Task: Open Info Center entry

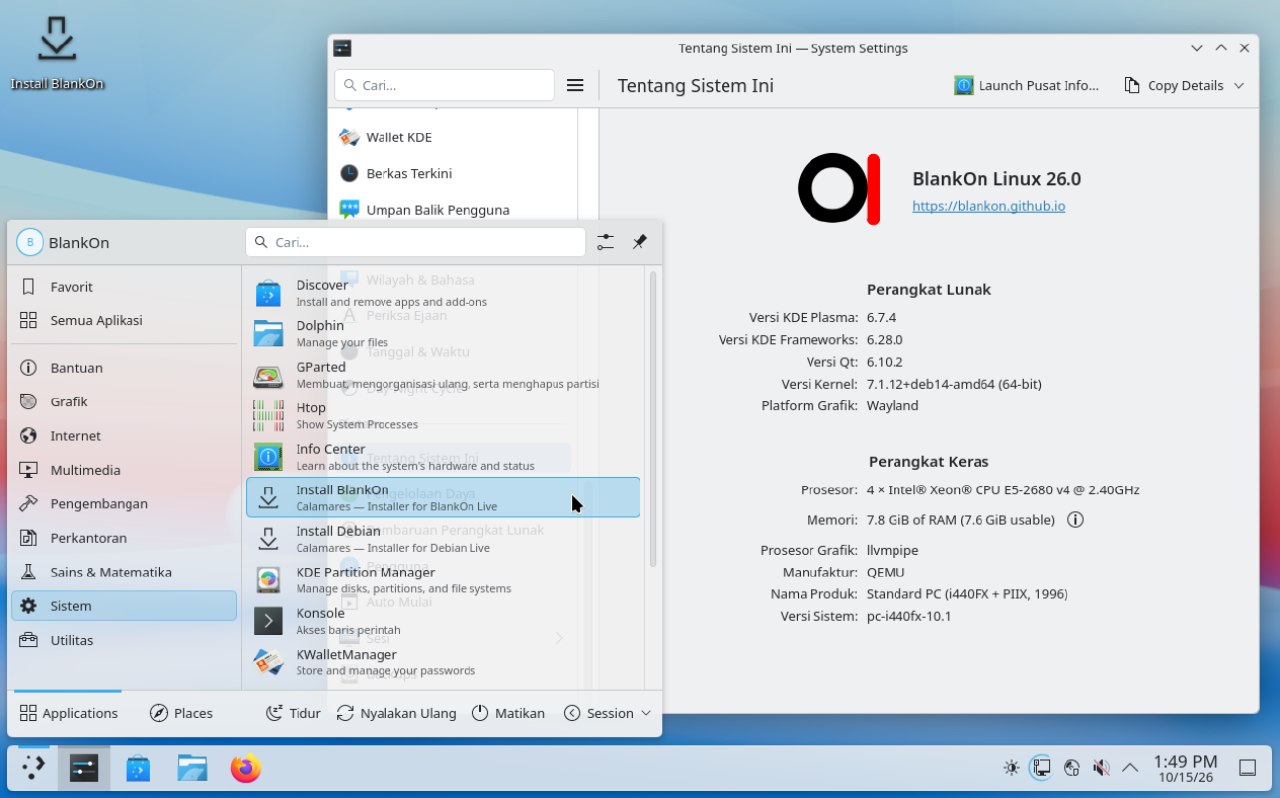Action: pyautogui.click(x=443, y=457)
